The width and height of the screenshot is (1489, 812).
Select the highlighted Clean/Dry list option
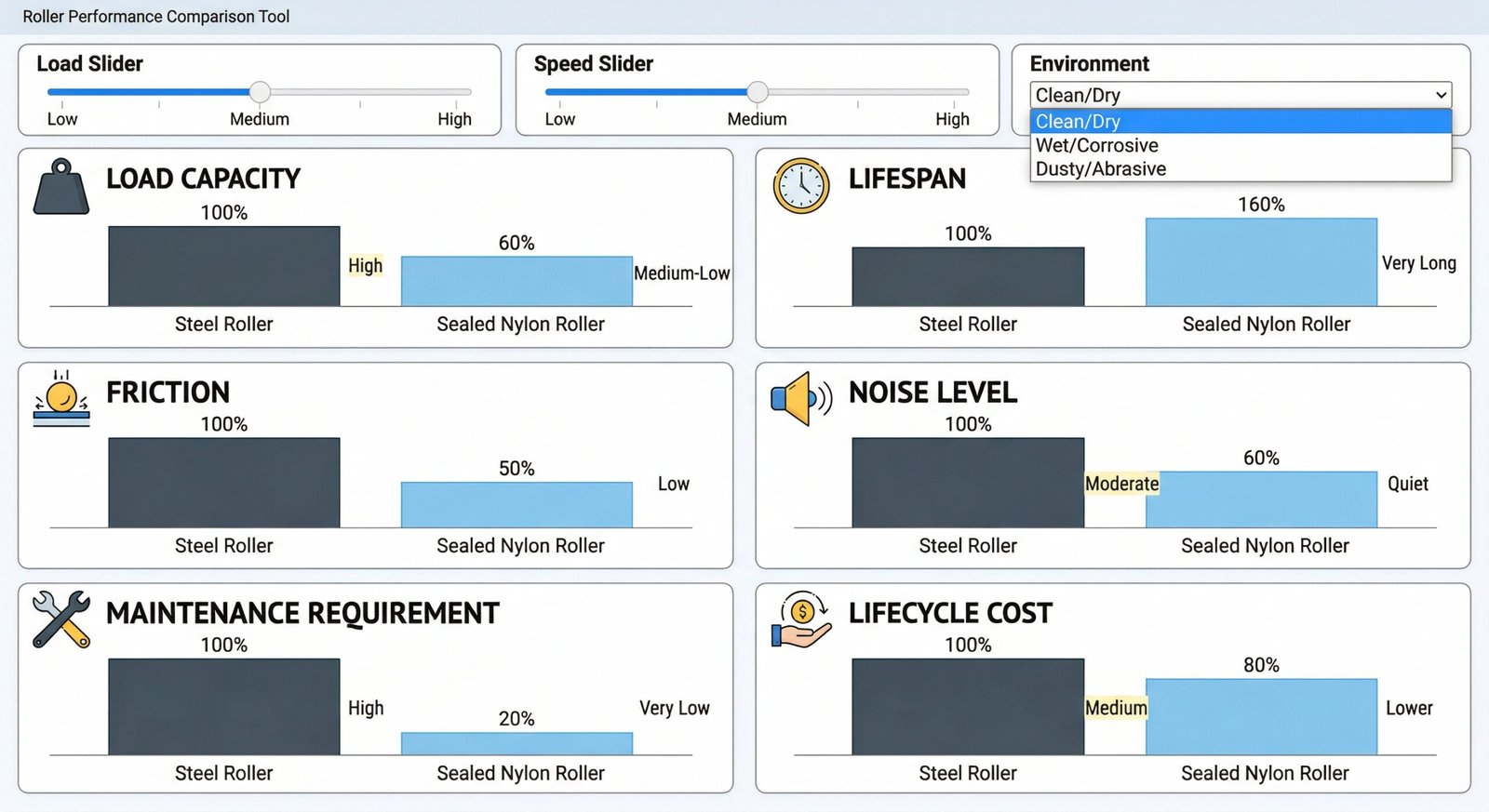pos(1078,121)
